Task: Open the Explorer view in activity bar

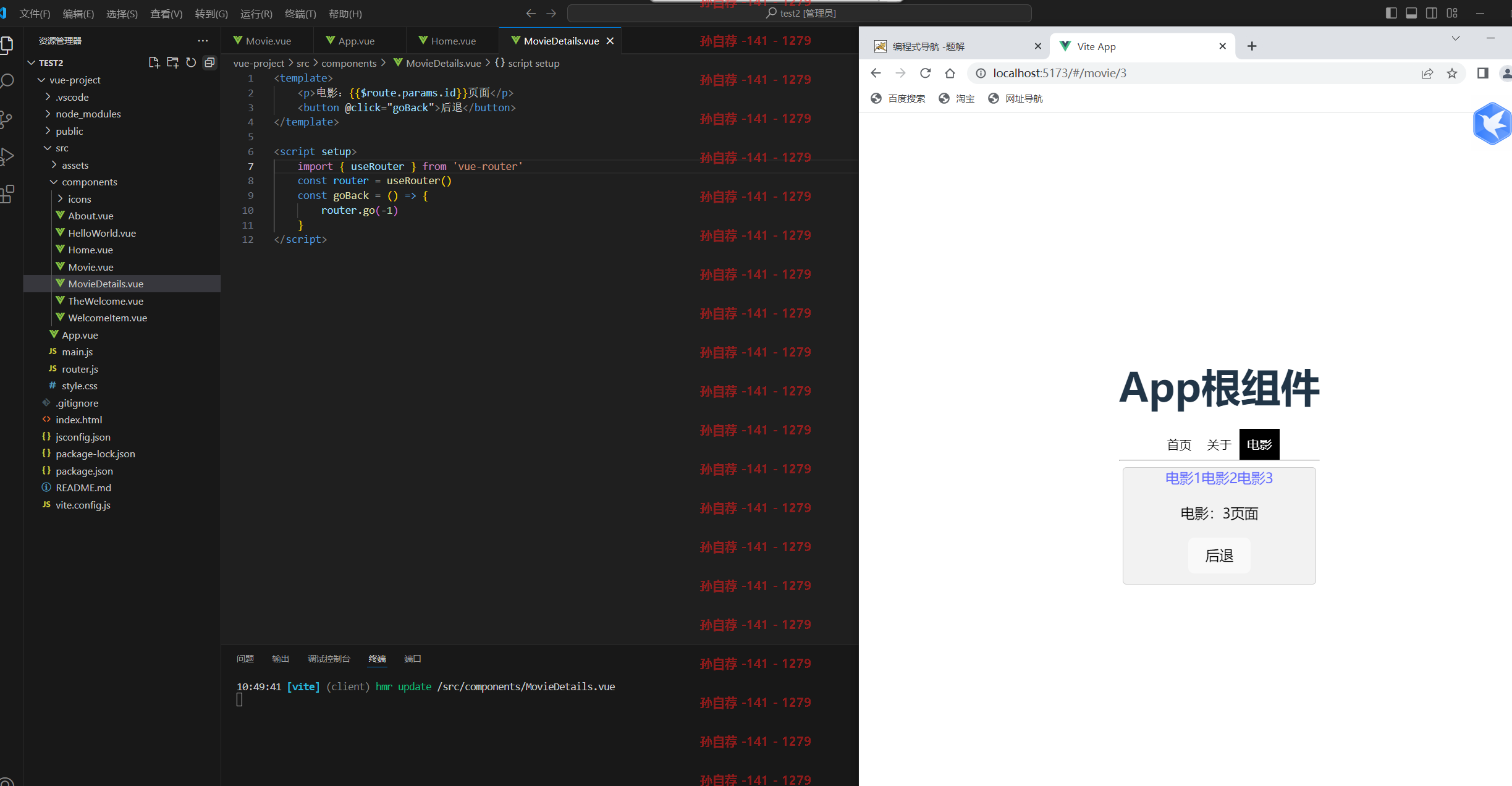Action: [x=7, y=44]
